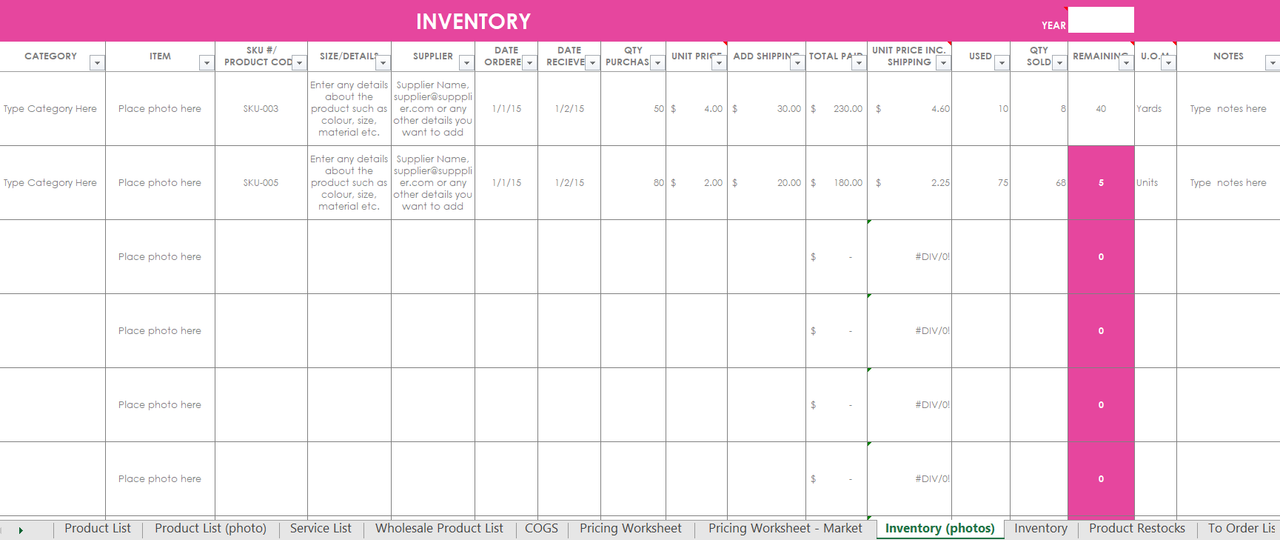Image resolution: width=1280 pixels, height=540 pixels.
Task: Switch to the Pricing Worksheet tab
Action: (630, 528)
